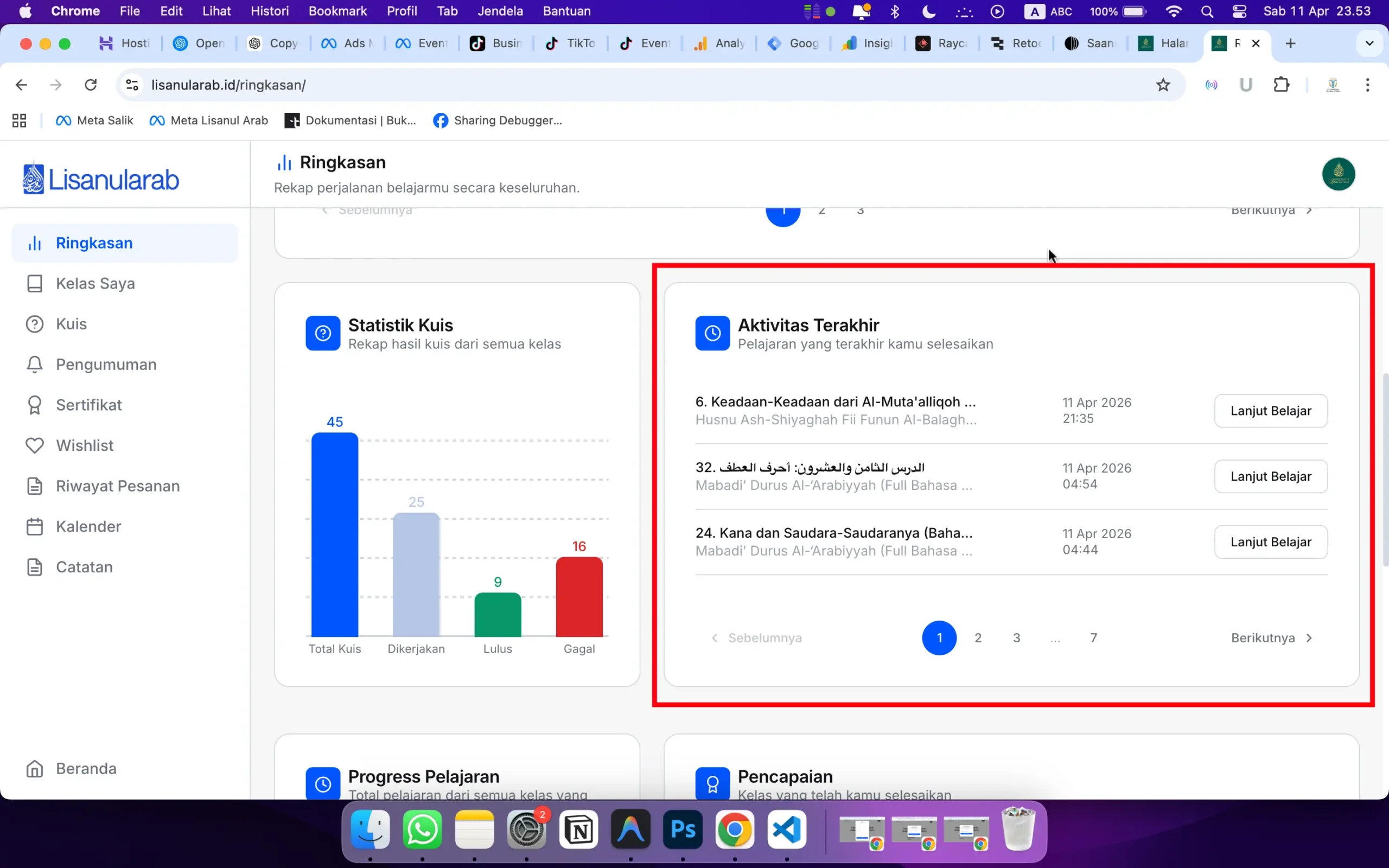
Task: Expand Chrome tab search dropdown
Action: 1369,43
